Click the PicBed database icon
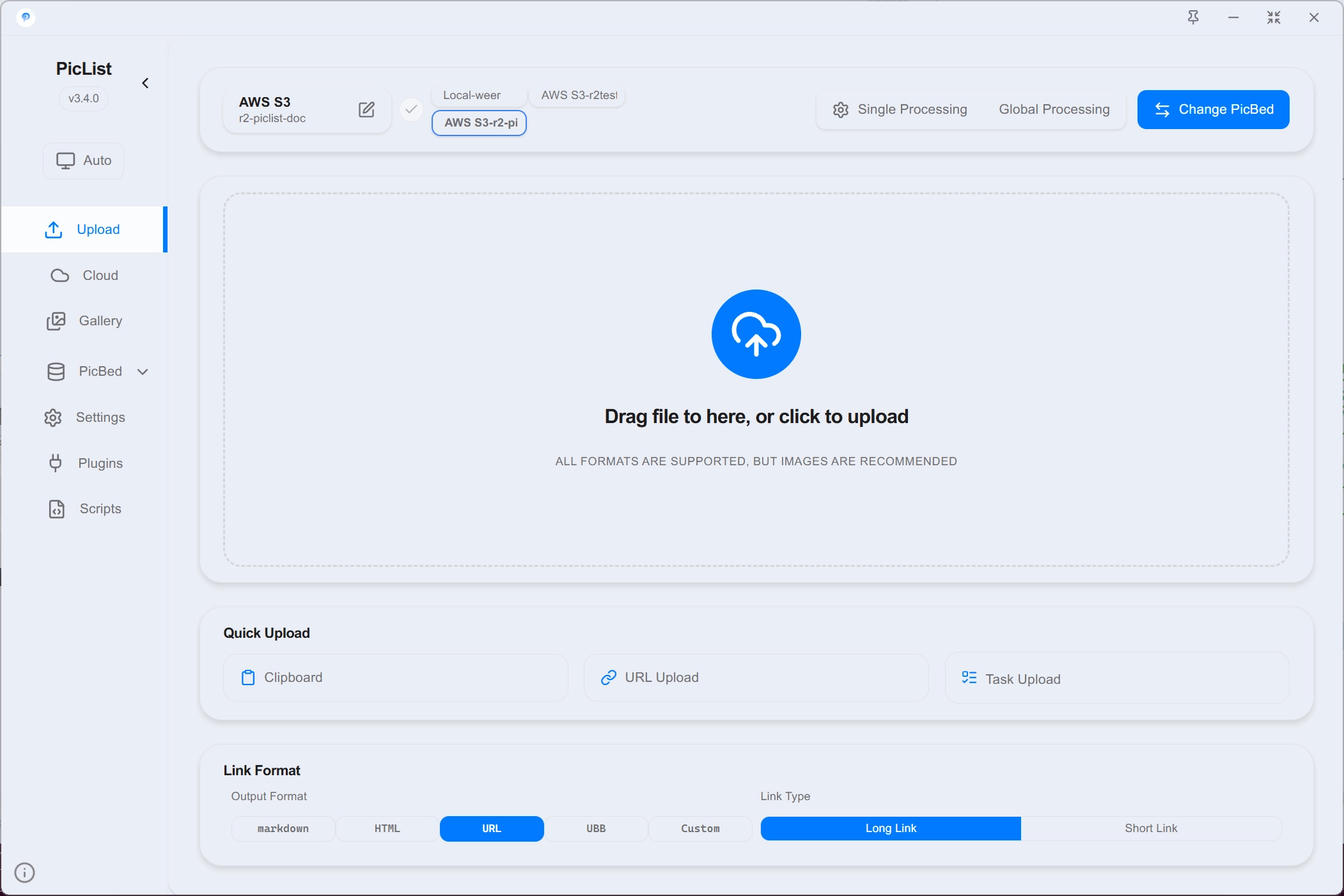The width and height of the screenshot is (1344, 896). pos(56,372)
